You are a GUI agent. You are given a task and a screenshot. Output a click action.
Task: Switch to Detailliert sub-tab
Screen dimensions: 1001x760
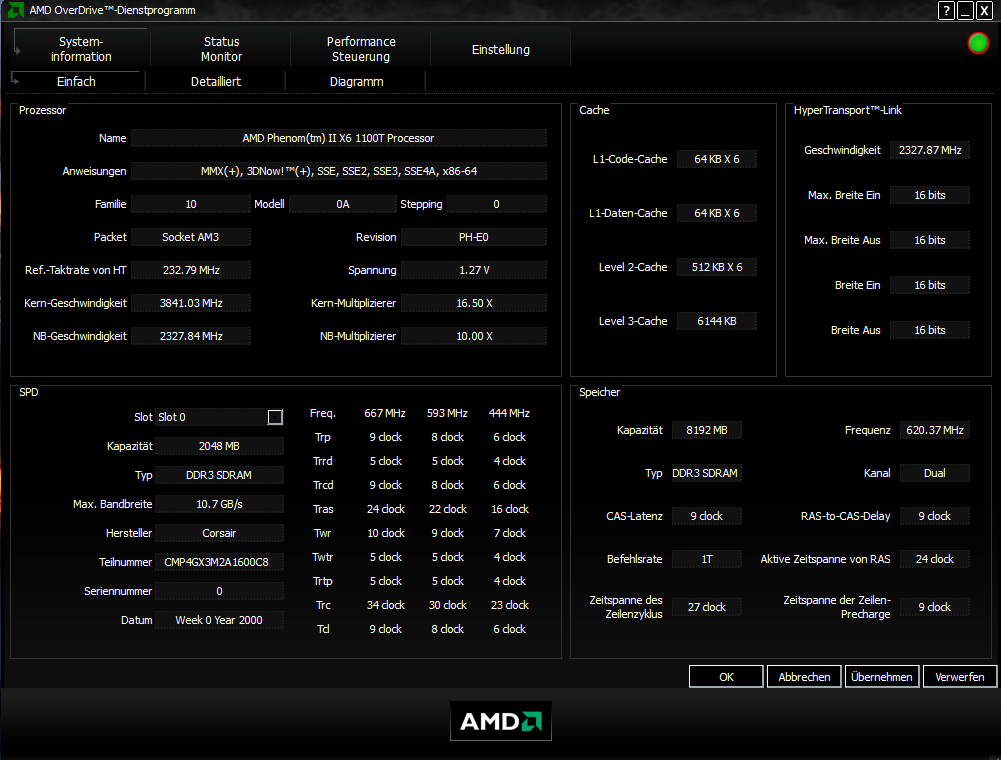(x=216, y=82)
